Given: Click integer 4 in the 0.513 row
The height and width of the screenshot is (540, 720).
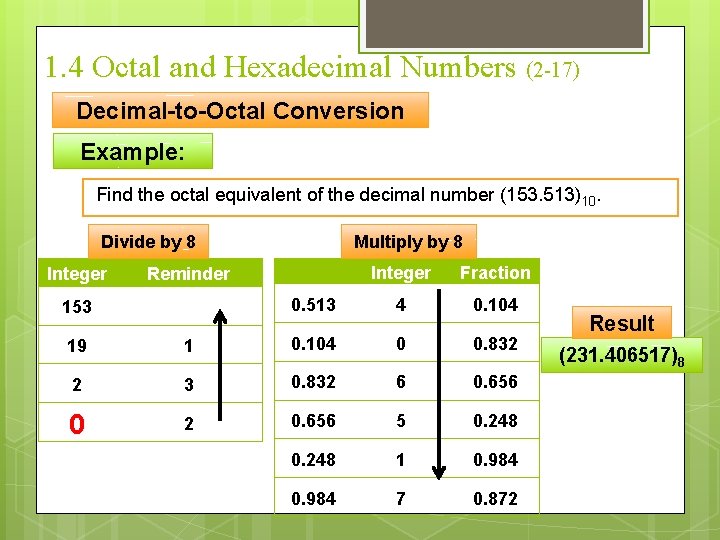Looking at the screenshot, I should [400, 304].
